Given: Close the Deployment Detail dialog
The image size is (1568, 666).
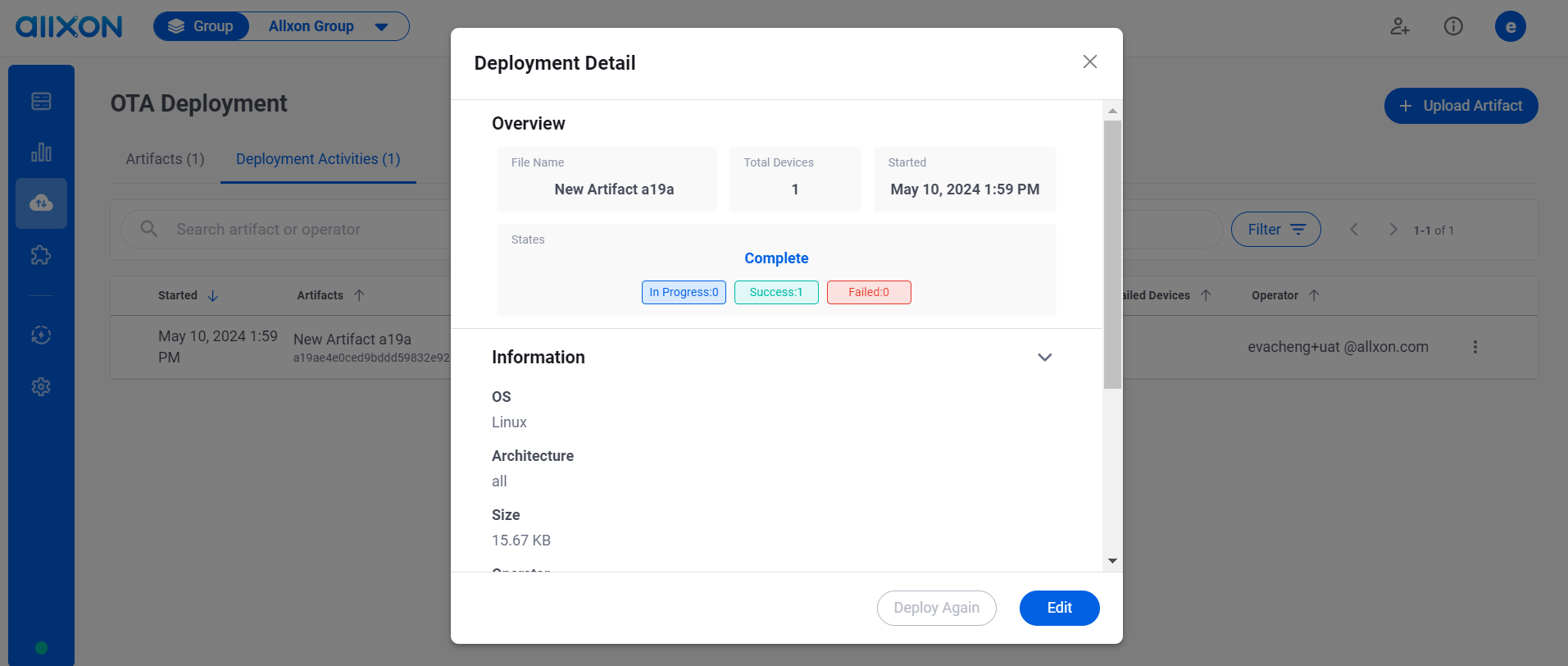Looking at the screenshot, I should click(x=1090, y=62).
